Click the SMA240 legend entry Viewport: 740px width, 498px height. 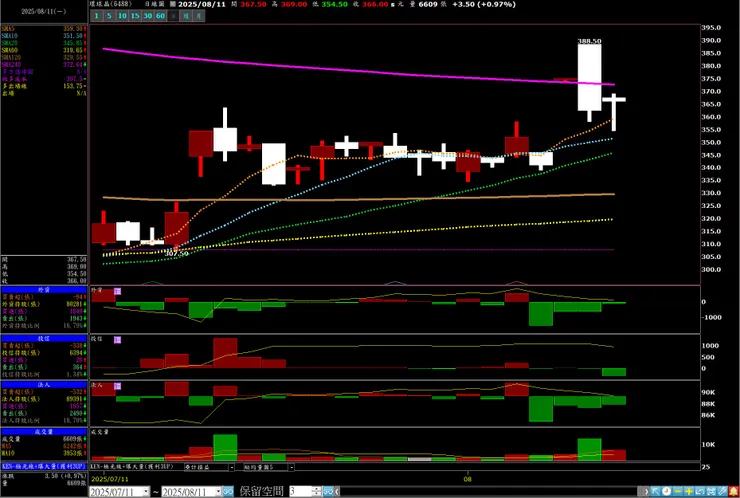tap(44, 64)
